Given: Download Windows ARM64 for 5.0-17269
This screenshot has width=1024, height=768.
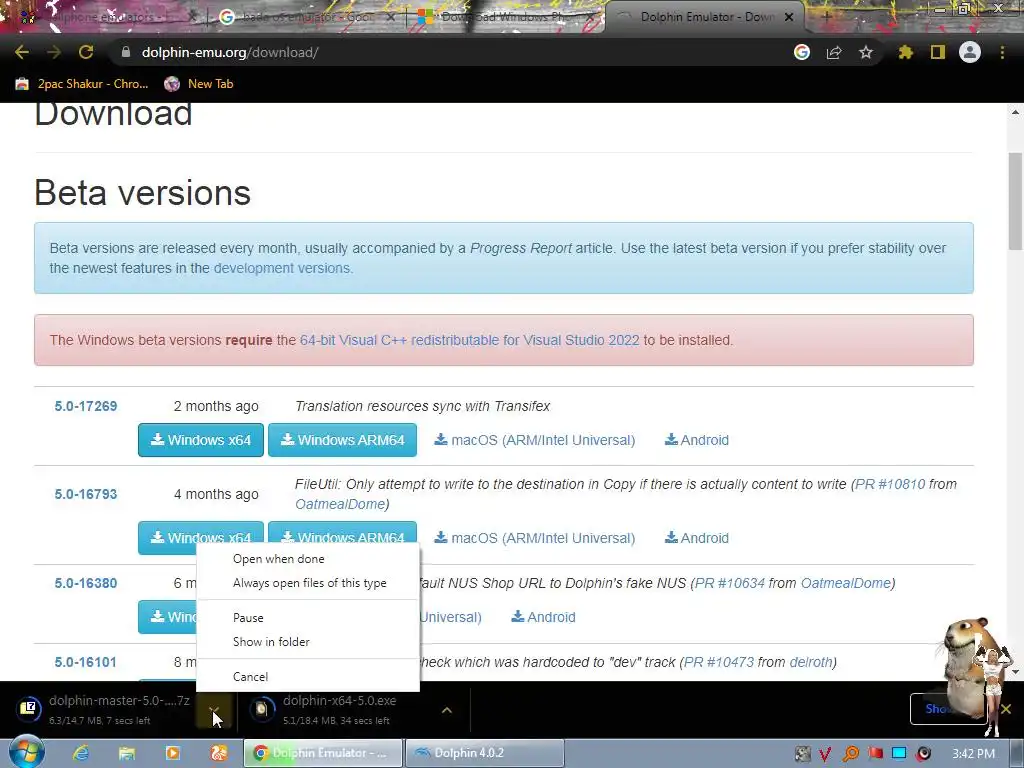Looking at the screenshot, I should [x=342, y=440].
